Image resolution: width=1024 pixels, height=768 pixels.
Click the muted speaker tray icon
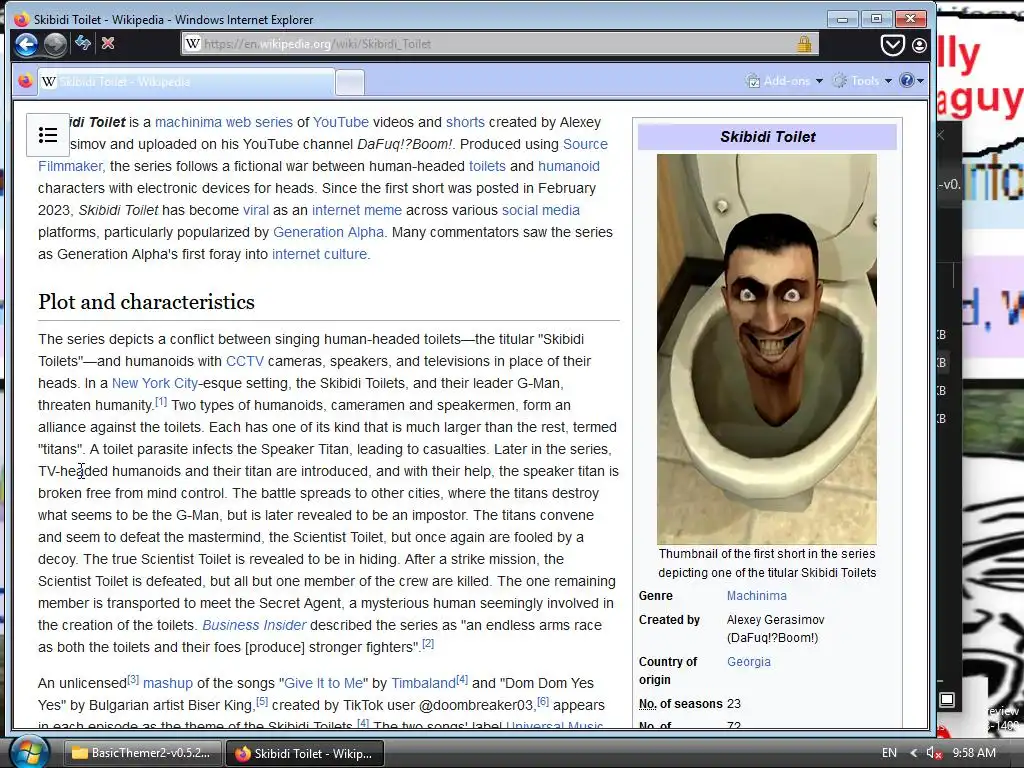point(934,753)
